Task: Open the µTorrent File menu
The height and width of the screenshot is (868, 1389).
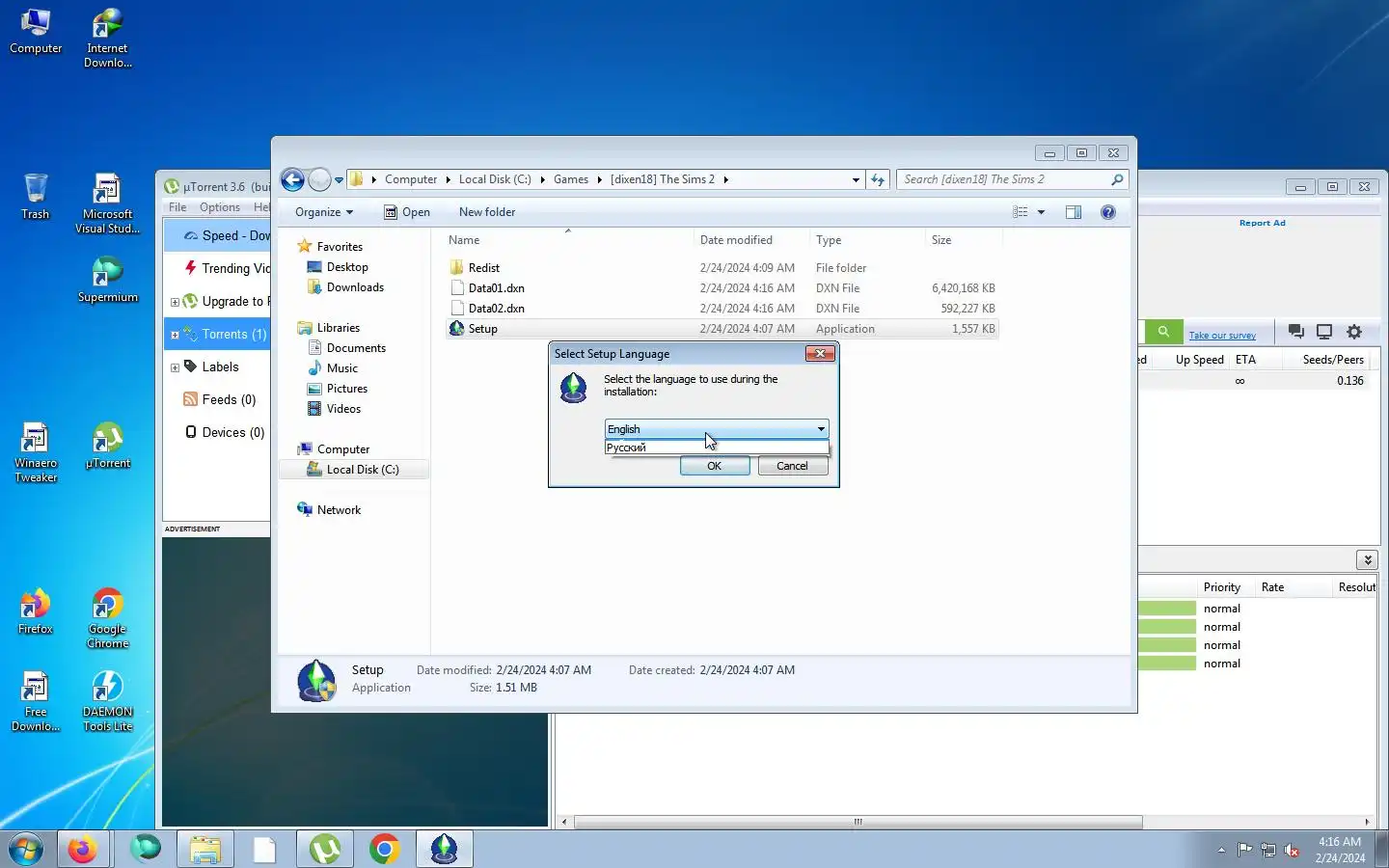Action: tap(177, 207)
